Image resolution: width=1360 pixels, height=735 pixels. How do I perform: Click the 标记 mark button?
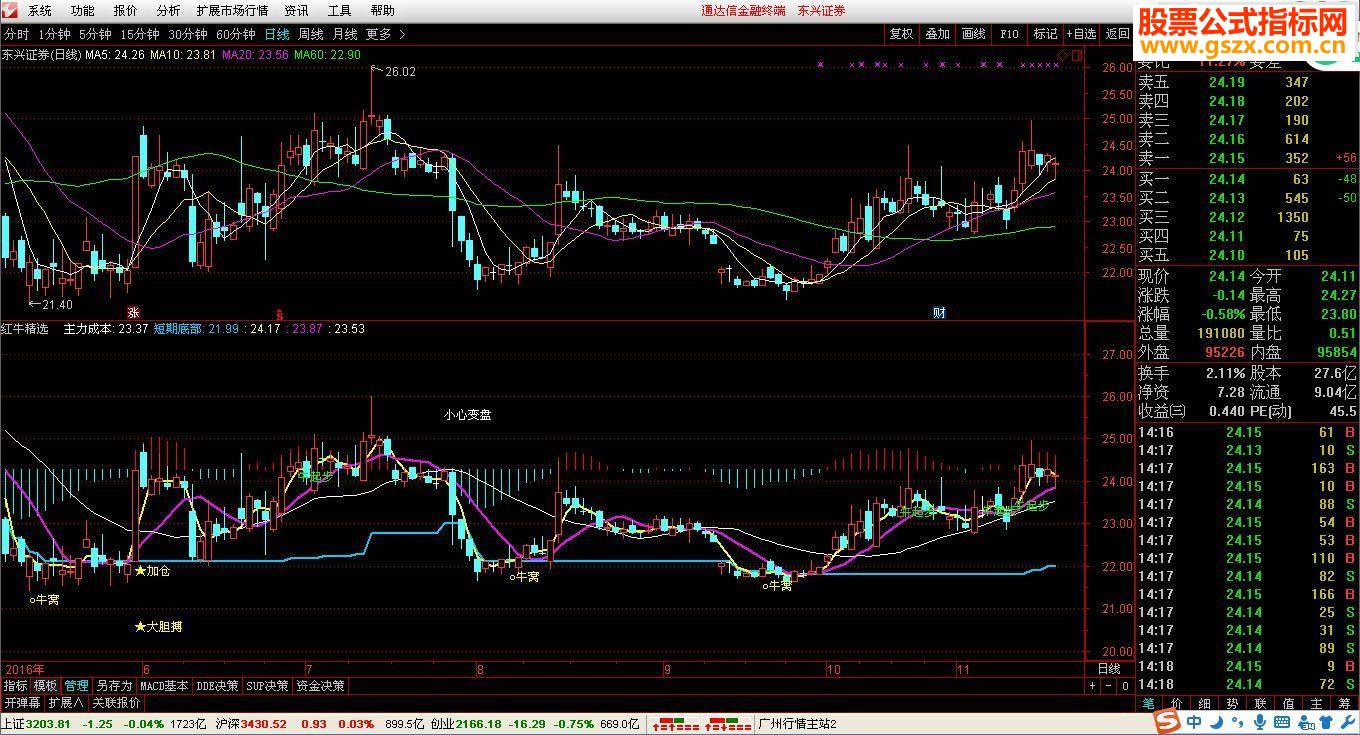pyautogui.click(x=1045, y=33)
